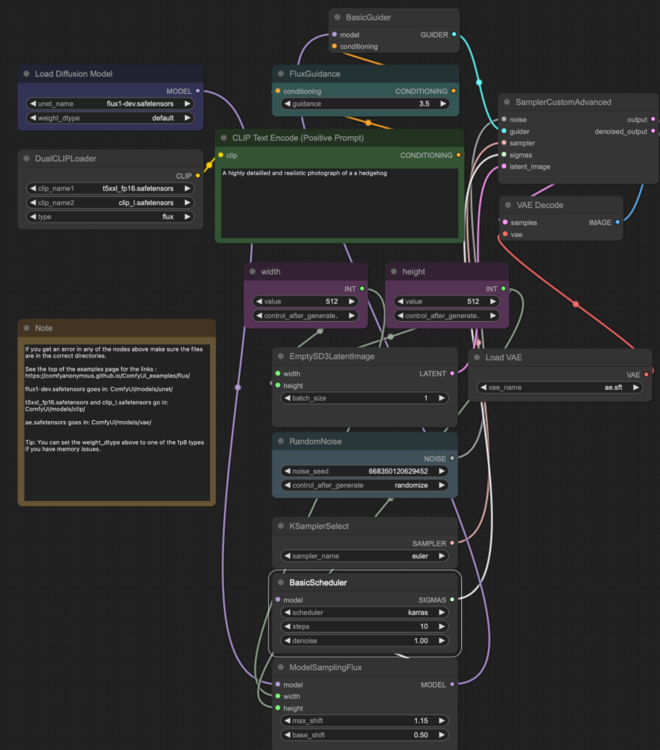Open the unet_name model dropdown

[111, 102]
